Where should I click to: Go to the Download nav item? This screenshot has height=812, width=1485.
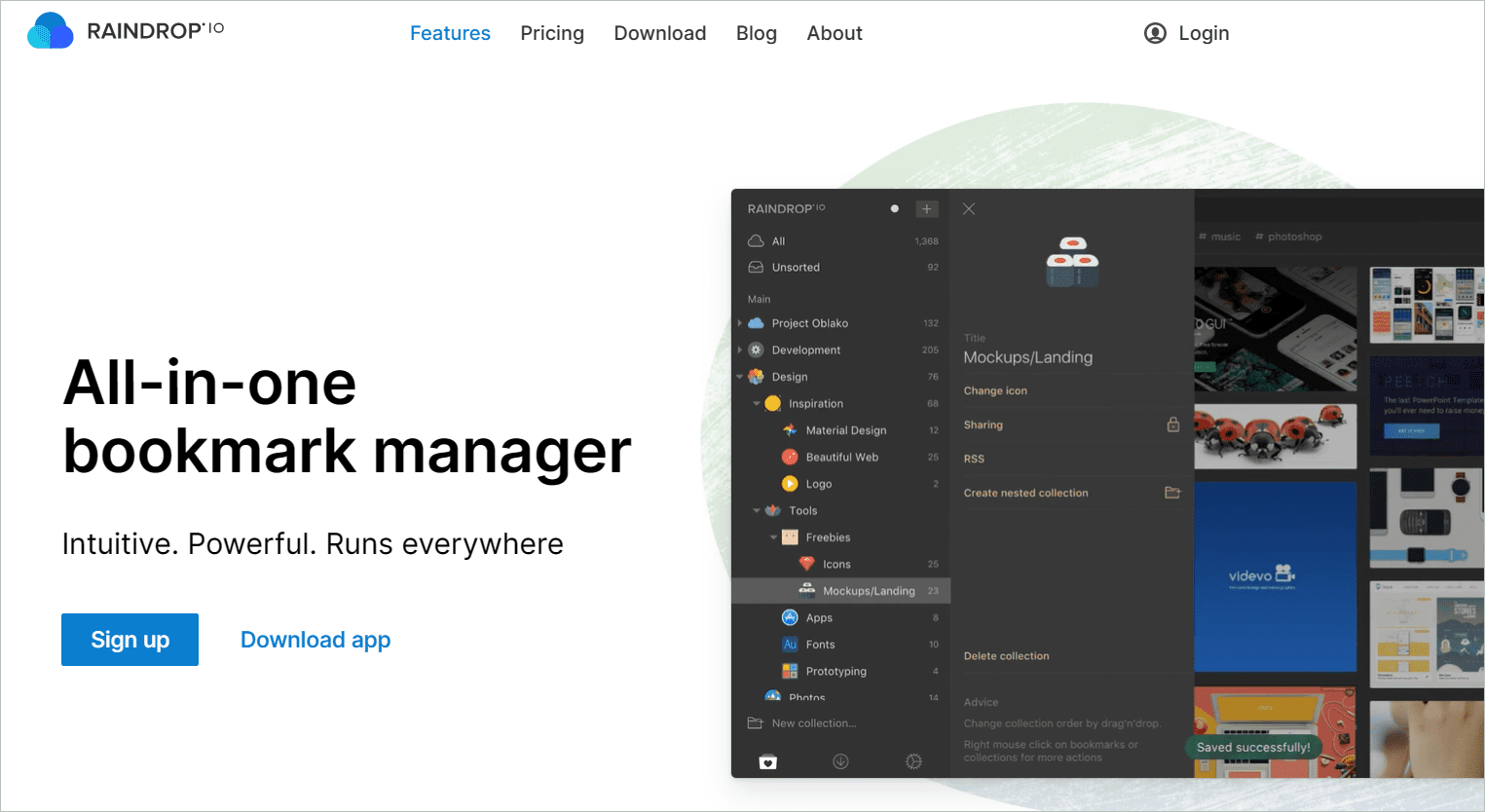pyautogui.click(x=660, y=33)
